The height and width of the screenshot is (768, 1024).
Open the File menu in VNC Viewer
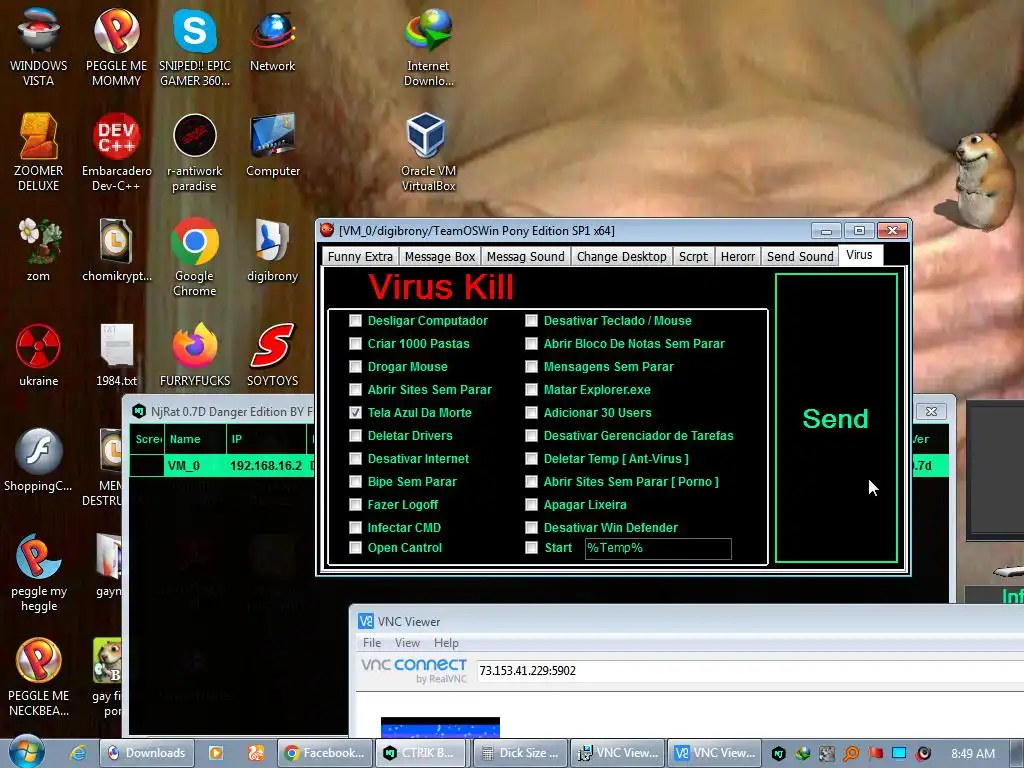point(372,643)
